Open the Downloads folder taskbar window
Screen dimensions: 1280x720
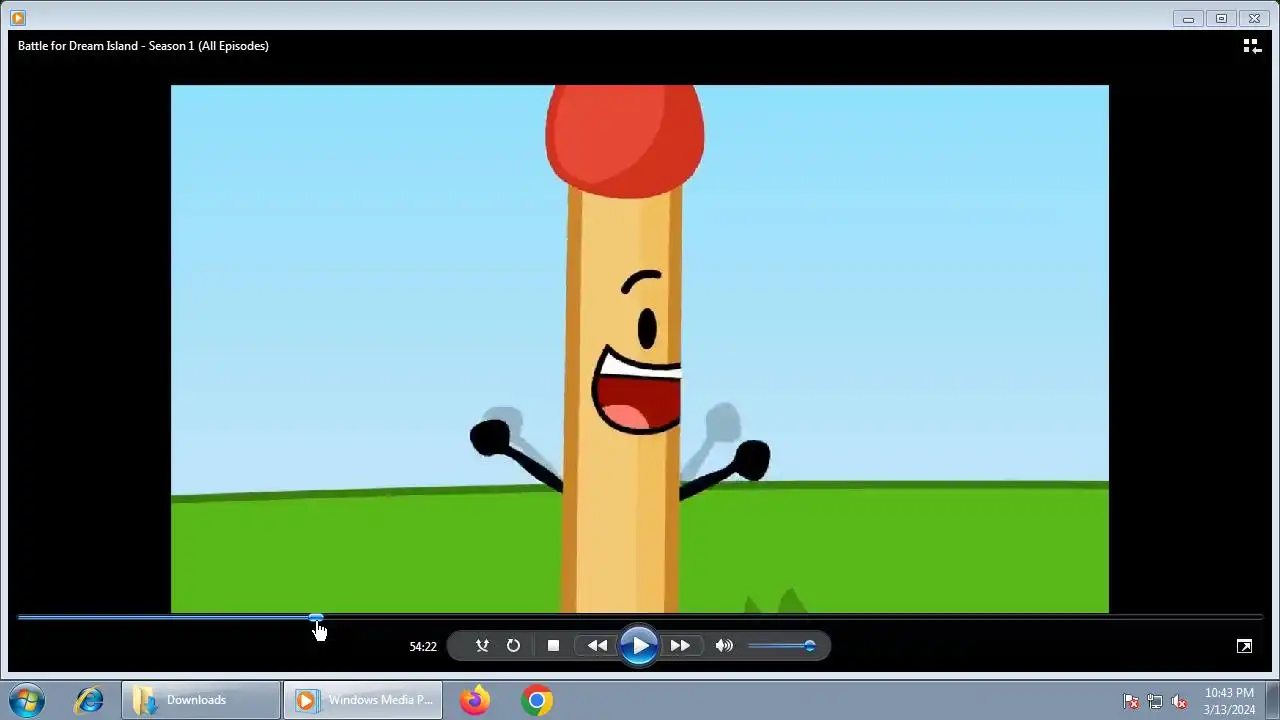(201, 700)
